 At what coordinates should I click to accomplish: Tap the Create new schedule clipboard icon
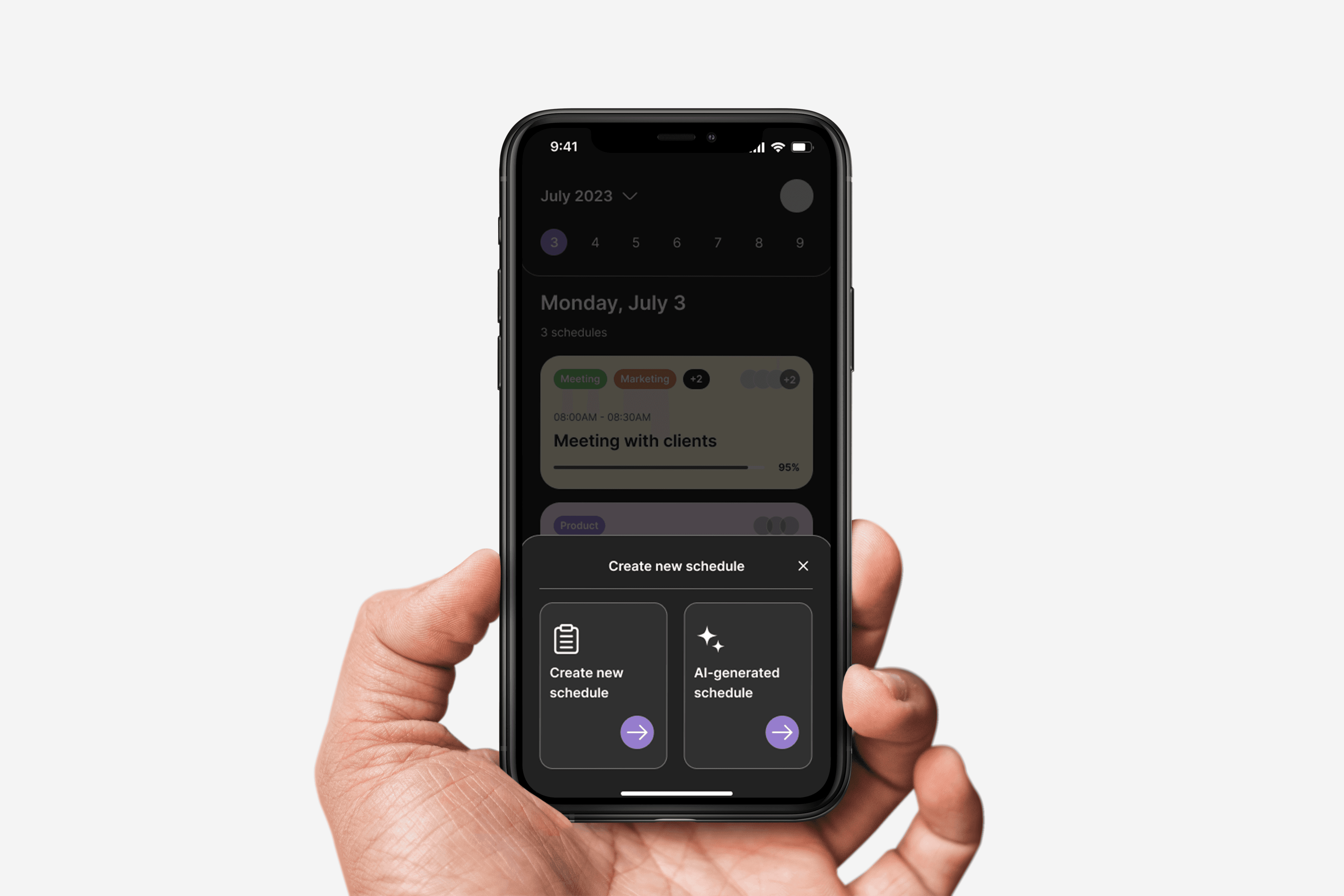[x=566, y=638]
